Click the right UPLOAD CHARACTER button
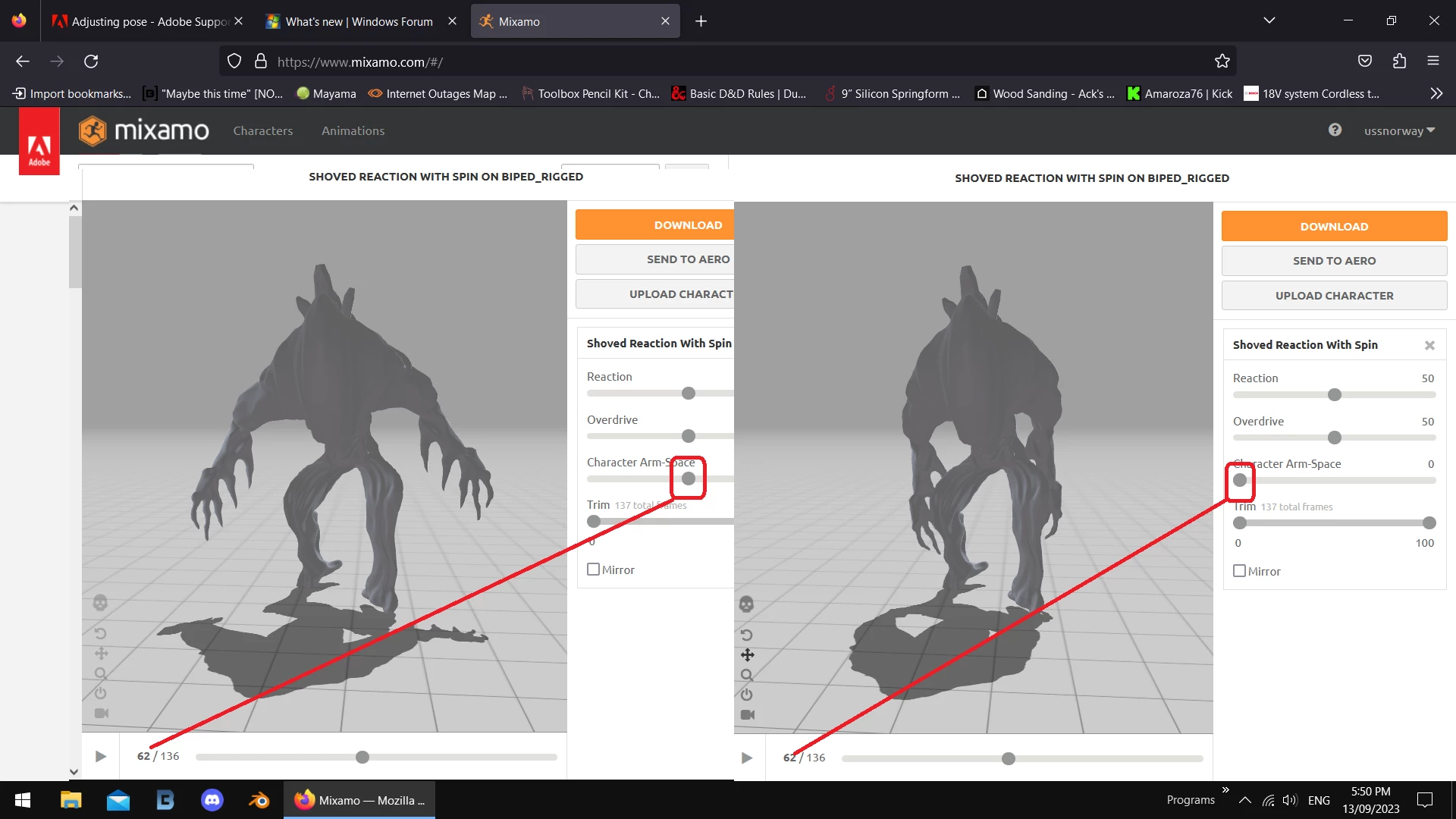Screen dimensions: 1456x819 [1334, 296]
